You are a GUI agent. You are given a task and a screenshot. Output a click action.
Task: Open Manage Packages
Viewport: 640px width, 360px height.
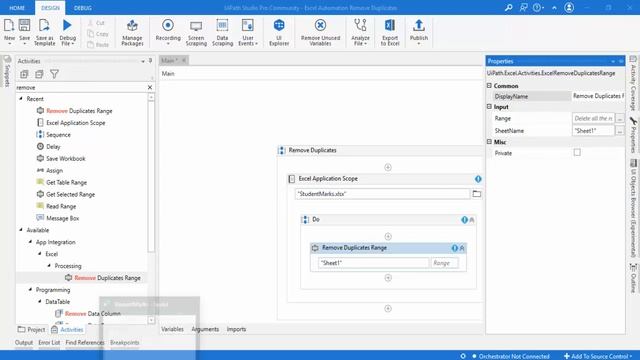pyautogui.click(x=132, y=31)
